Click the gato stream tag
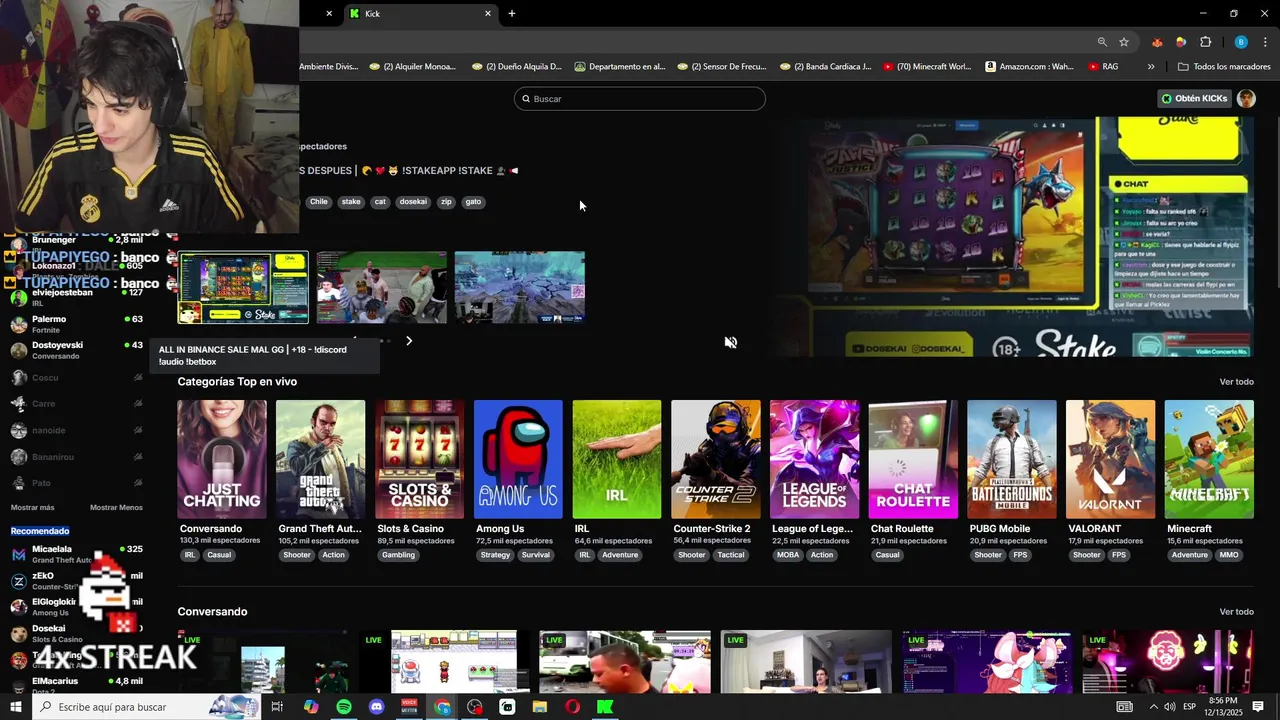 [x=473, y=202]
